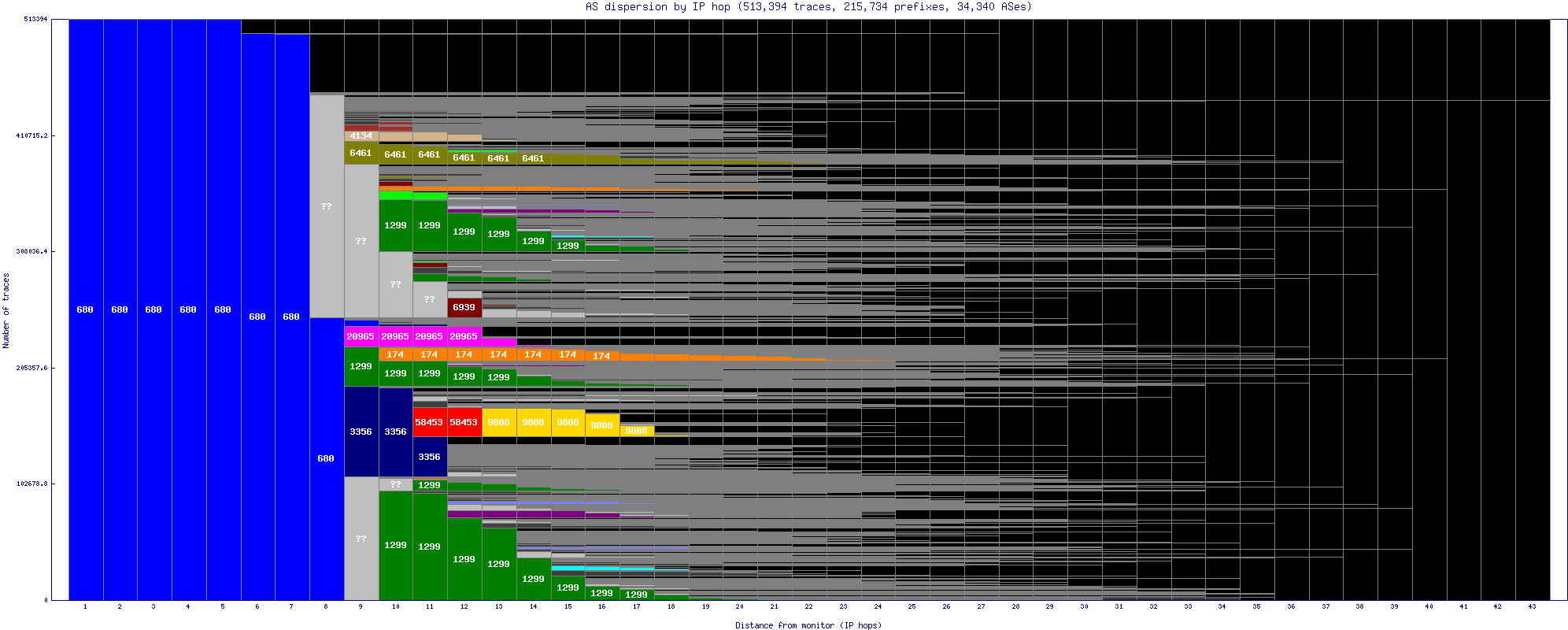The width and height of the screenshot is (1568, 630).
Task: Select the 205357.6 y-axis tick label
Action: tap(31, 368)
